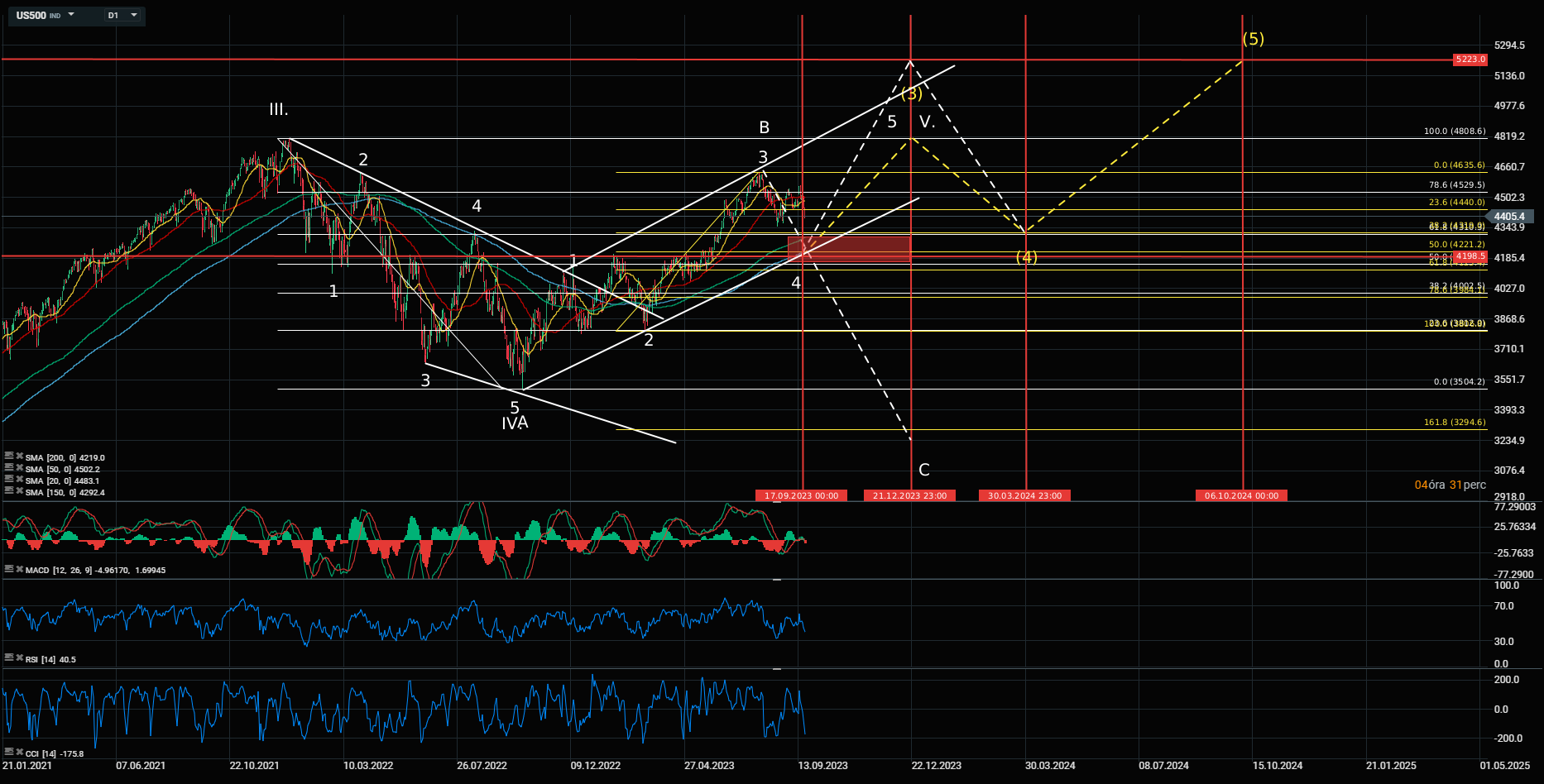Open settings icon for SMA 20 indicator

tap(9, 479)
